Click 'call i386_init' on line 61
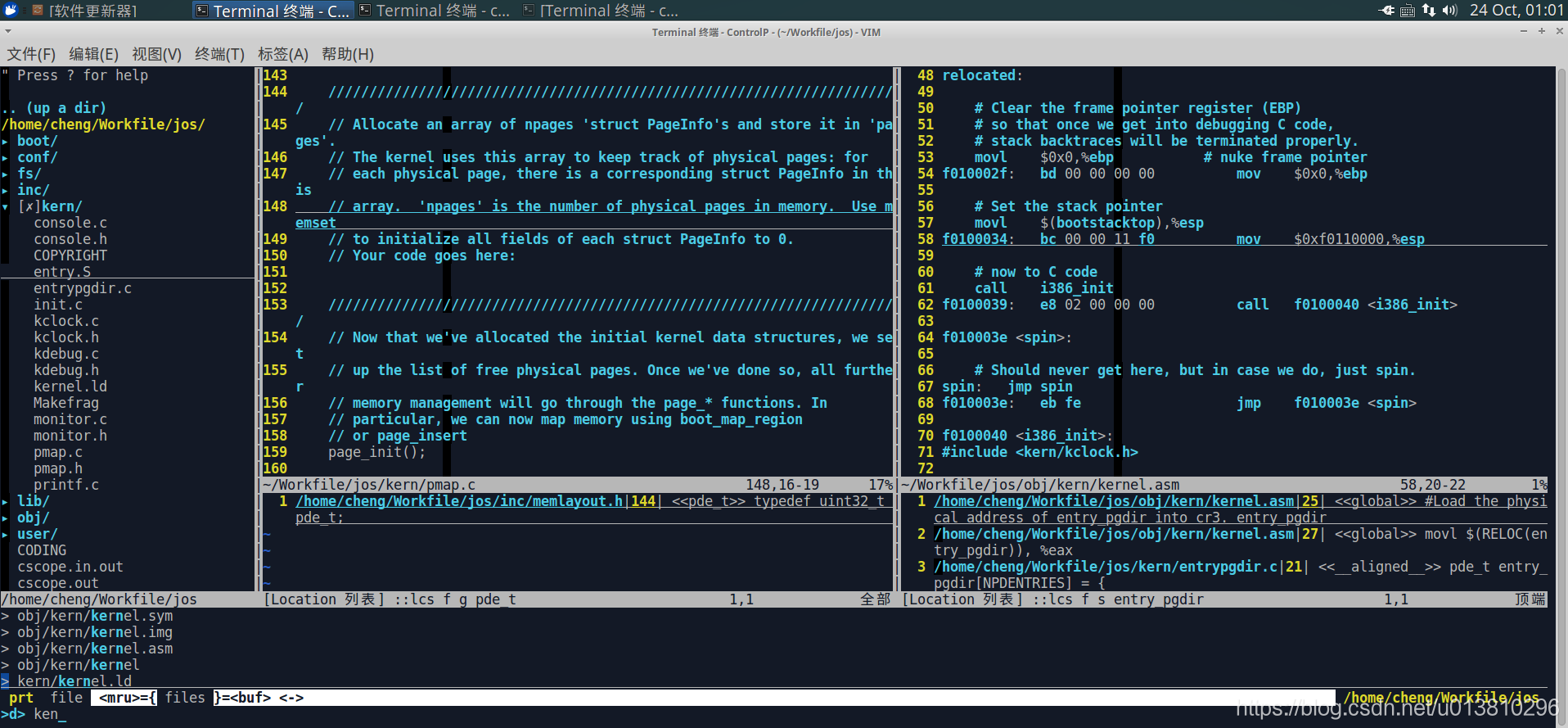 click(x=1044, y=288)
